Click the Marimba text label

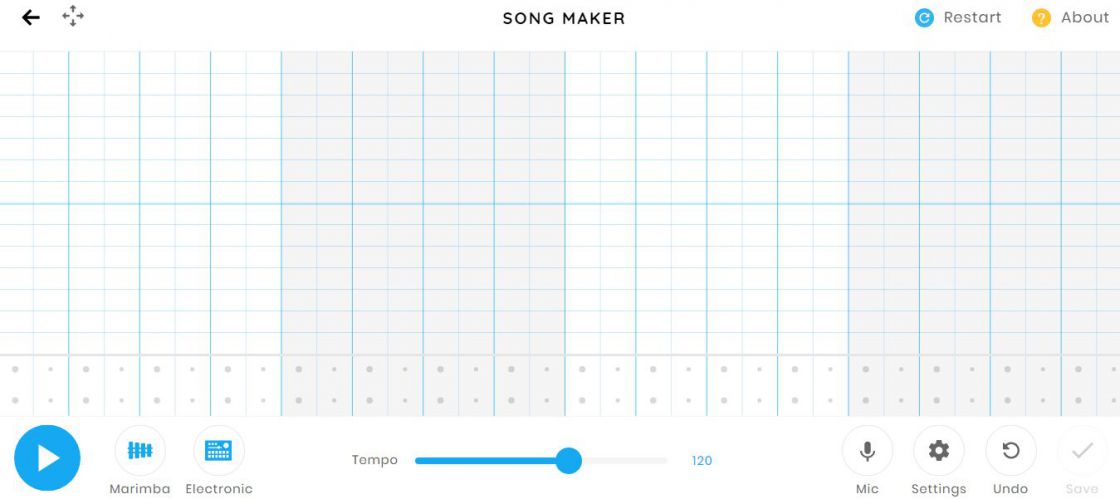tap(140, 489)
